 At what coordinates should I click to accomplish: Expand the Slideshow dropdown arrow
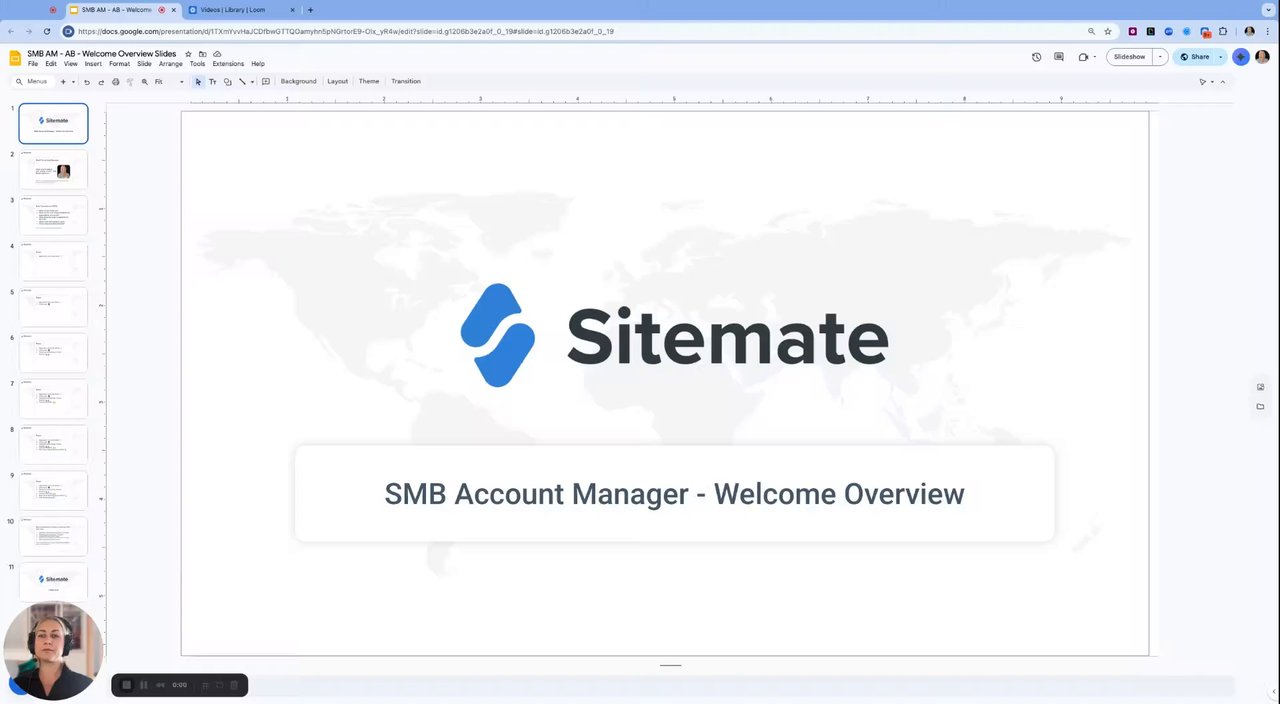click(x=1160, y=57)
